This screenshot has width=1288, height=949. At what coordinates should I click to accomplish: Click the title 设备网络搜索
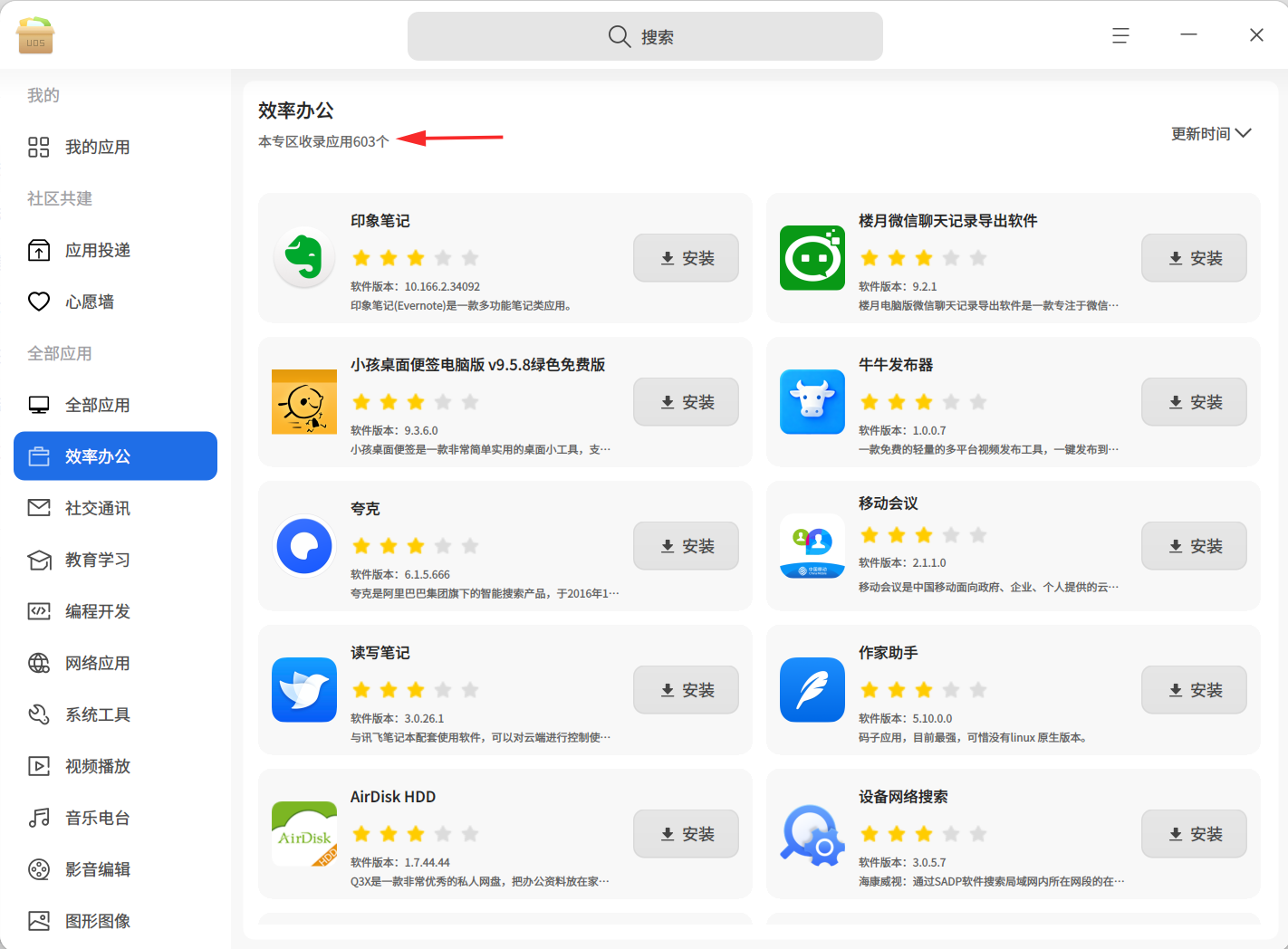tap(903, 797)
